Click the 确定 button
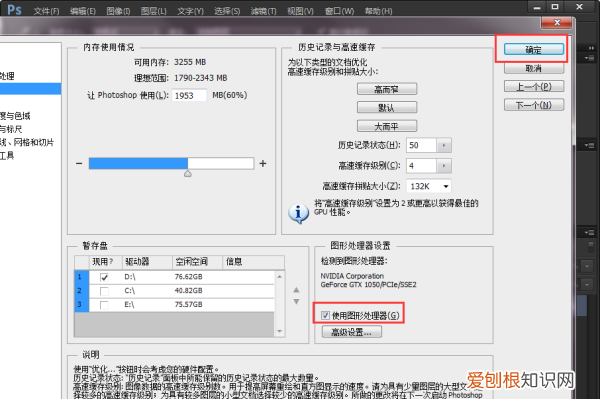The image size is (600, 399). coord(534,49)
